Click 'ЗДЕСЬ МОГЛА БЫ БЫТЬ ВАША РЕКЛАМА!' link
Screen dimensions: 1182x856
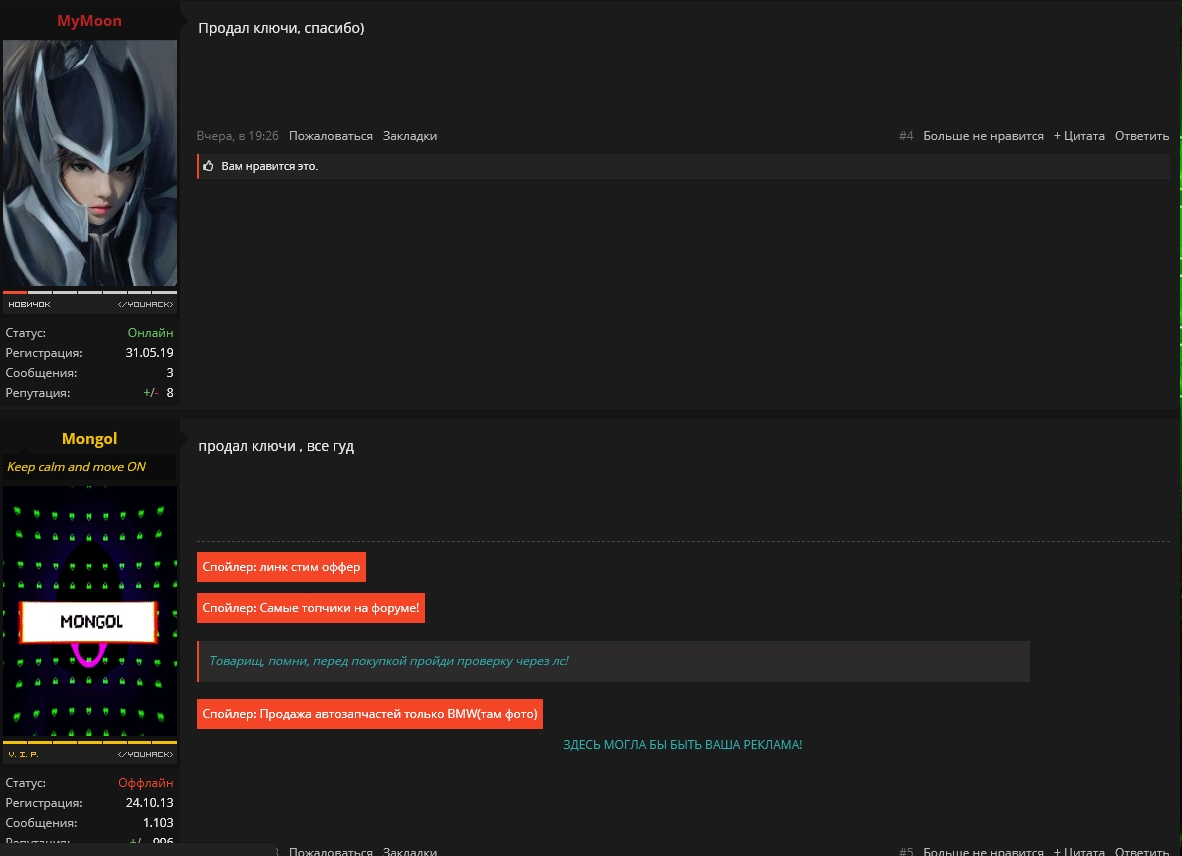pos(682,744)
